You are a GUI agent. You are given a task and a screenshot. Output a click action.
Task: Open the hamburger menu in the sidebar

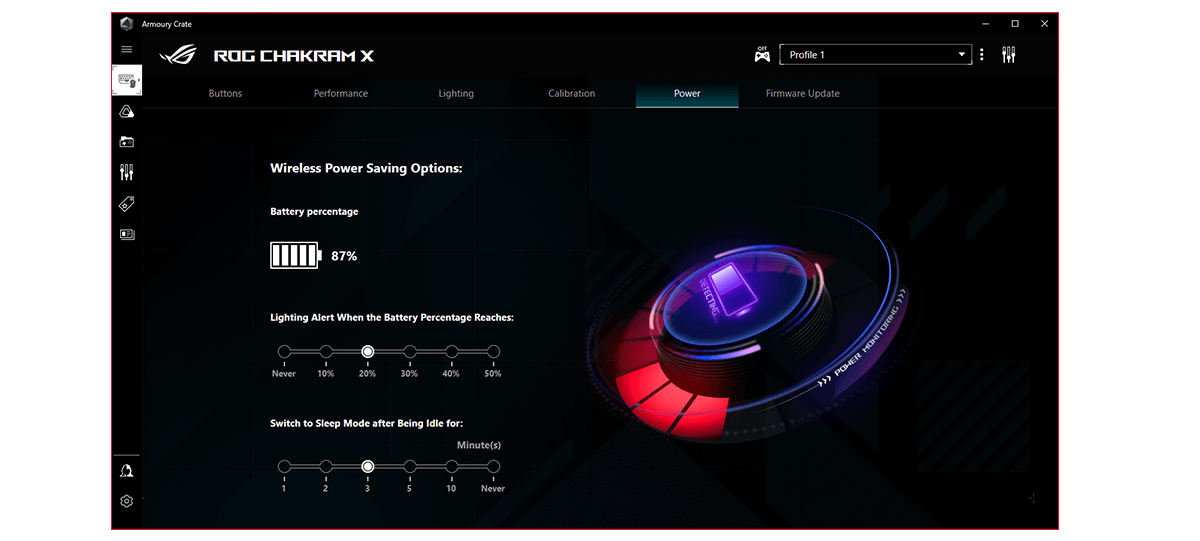pos(126,49)
